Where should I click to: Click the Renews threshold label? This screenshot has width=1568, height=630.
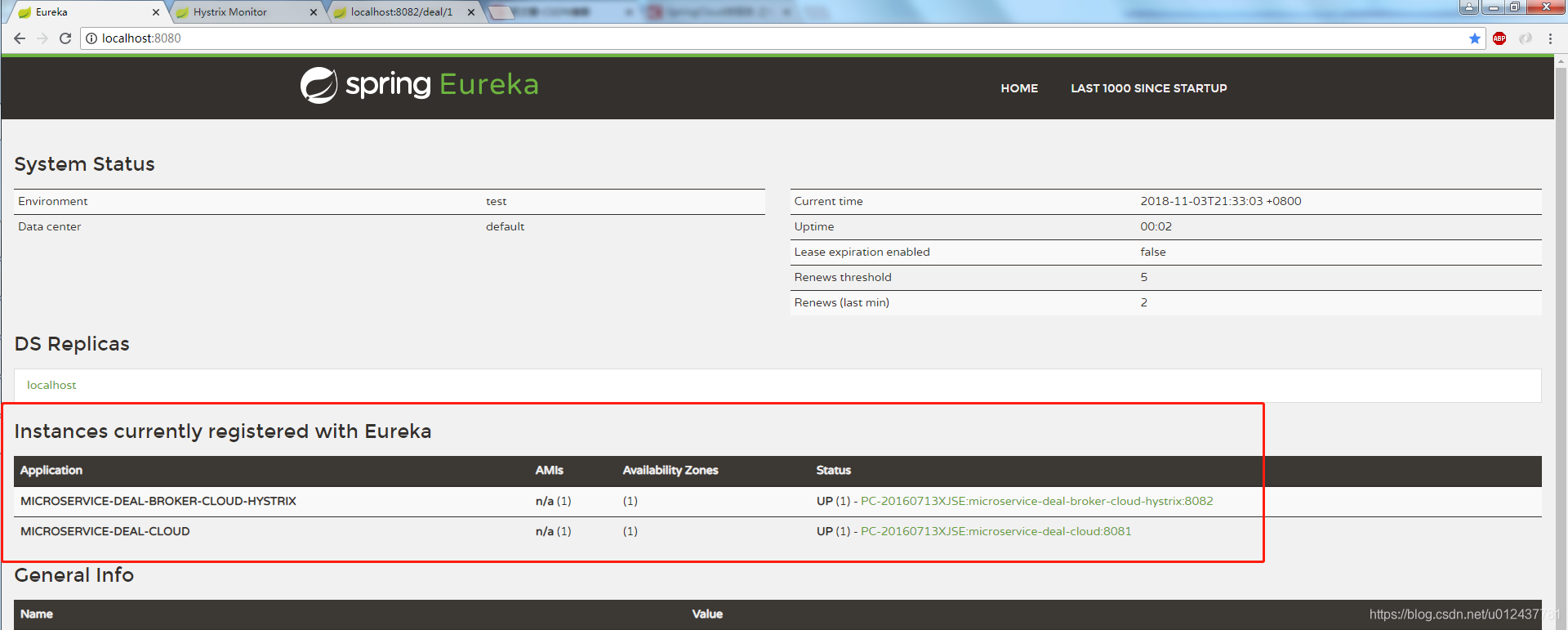click(843, 277)
